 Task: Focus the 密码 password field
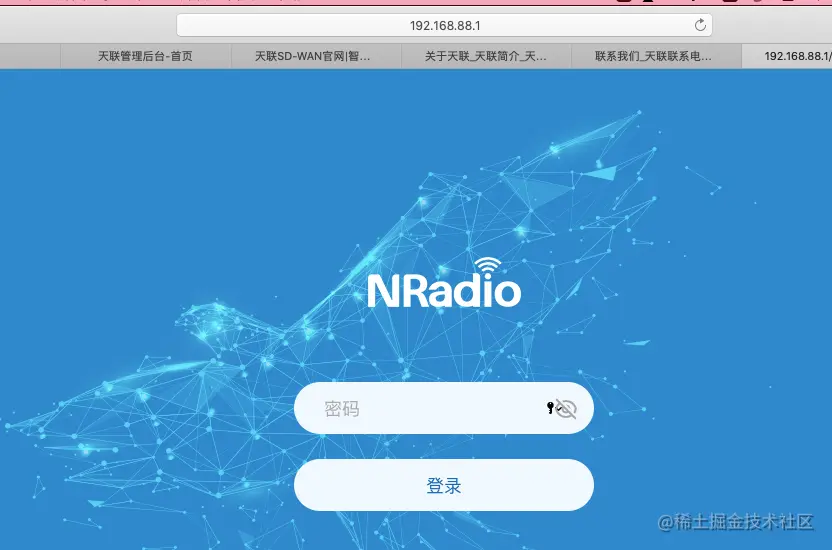[x=444, y=408]
